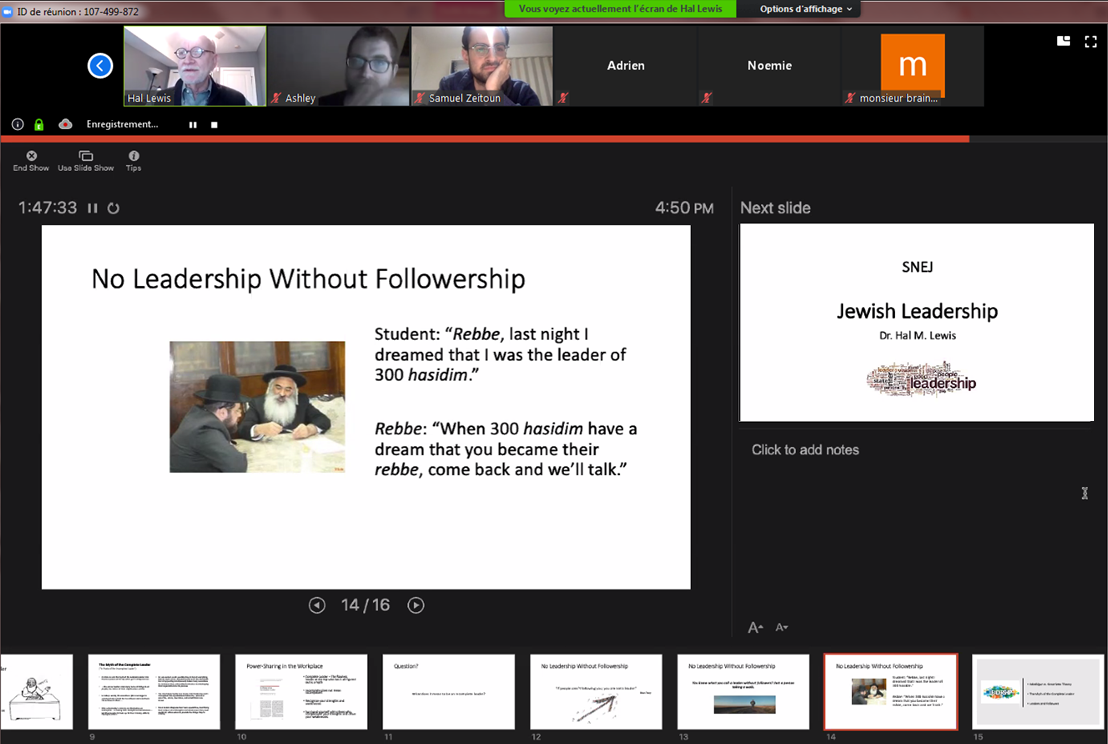Click the green encryption lock icon
The height and width of the screenshot is (744, 1108).
(39, 125)
